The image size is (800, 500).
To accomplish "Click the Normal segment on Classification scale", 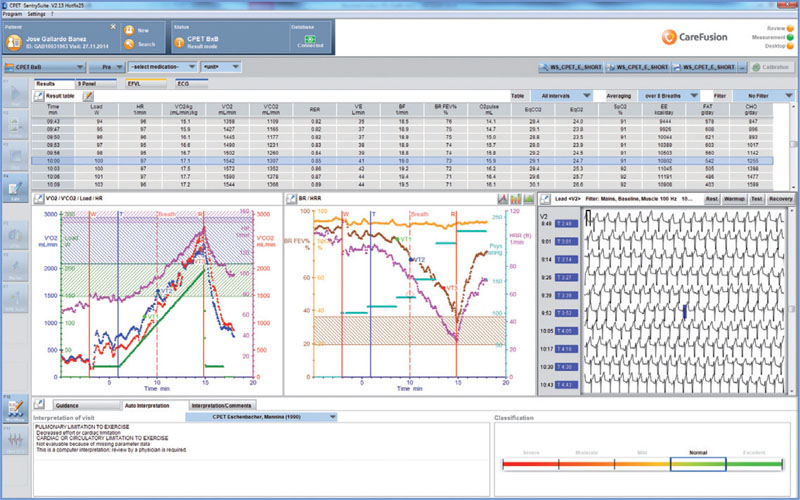I will pyautogui.click(x=697, y=464).
